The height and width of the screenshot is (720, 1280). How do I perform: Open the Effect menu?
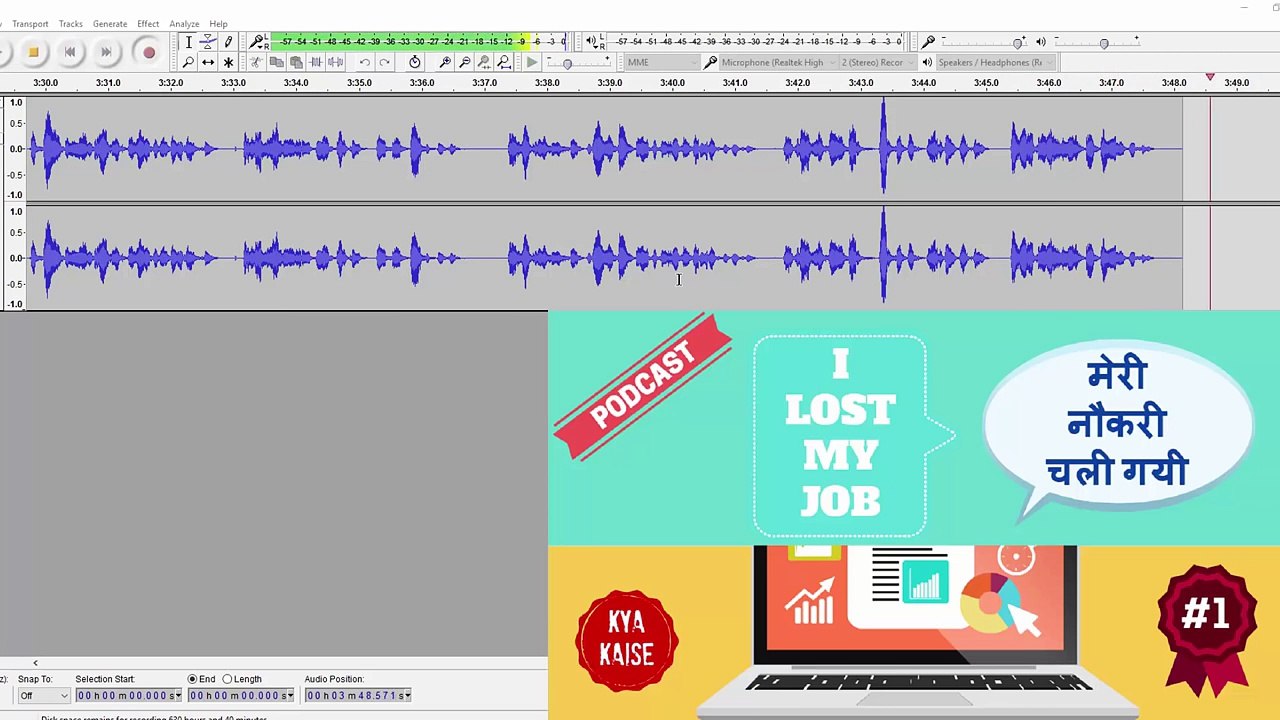point(148,24)
